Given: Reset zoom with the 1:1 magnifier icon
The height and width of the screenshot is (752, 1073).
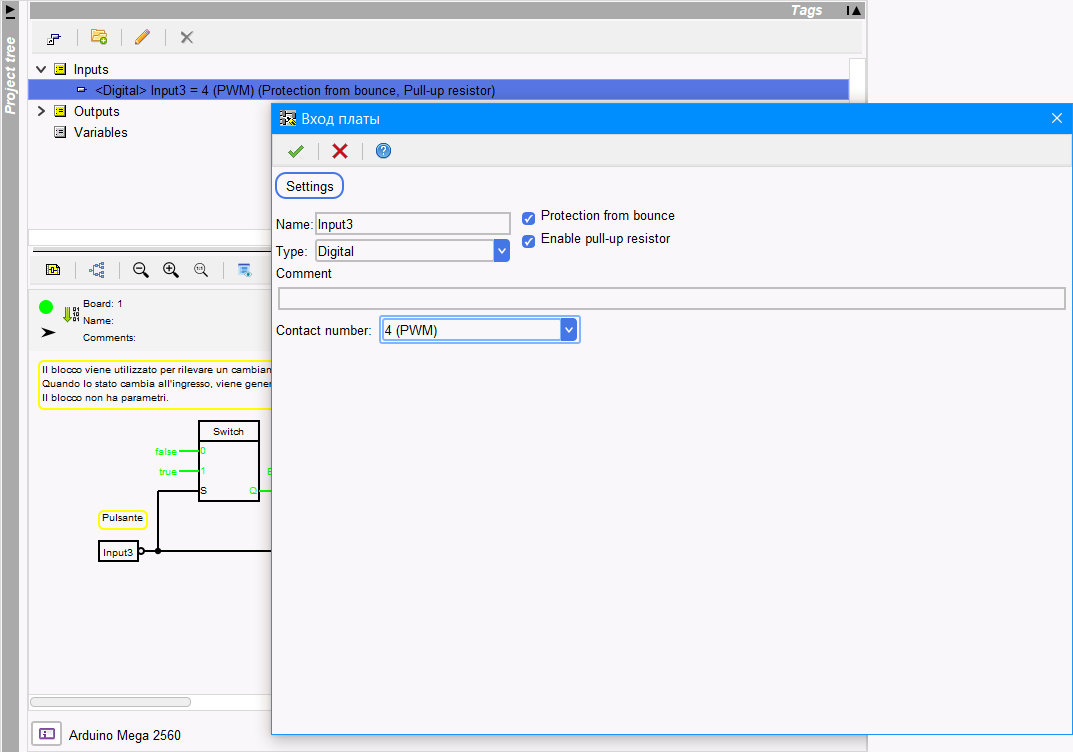Looking at the screenshot, I should pos(201,270).
